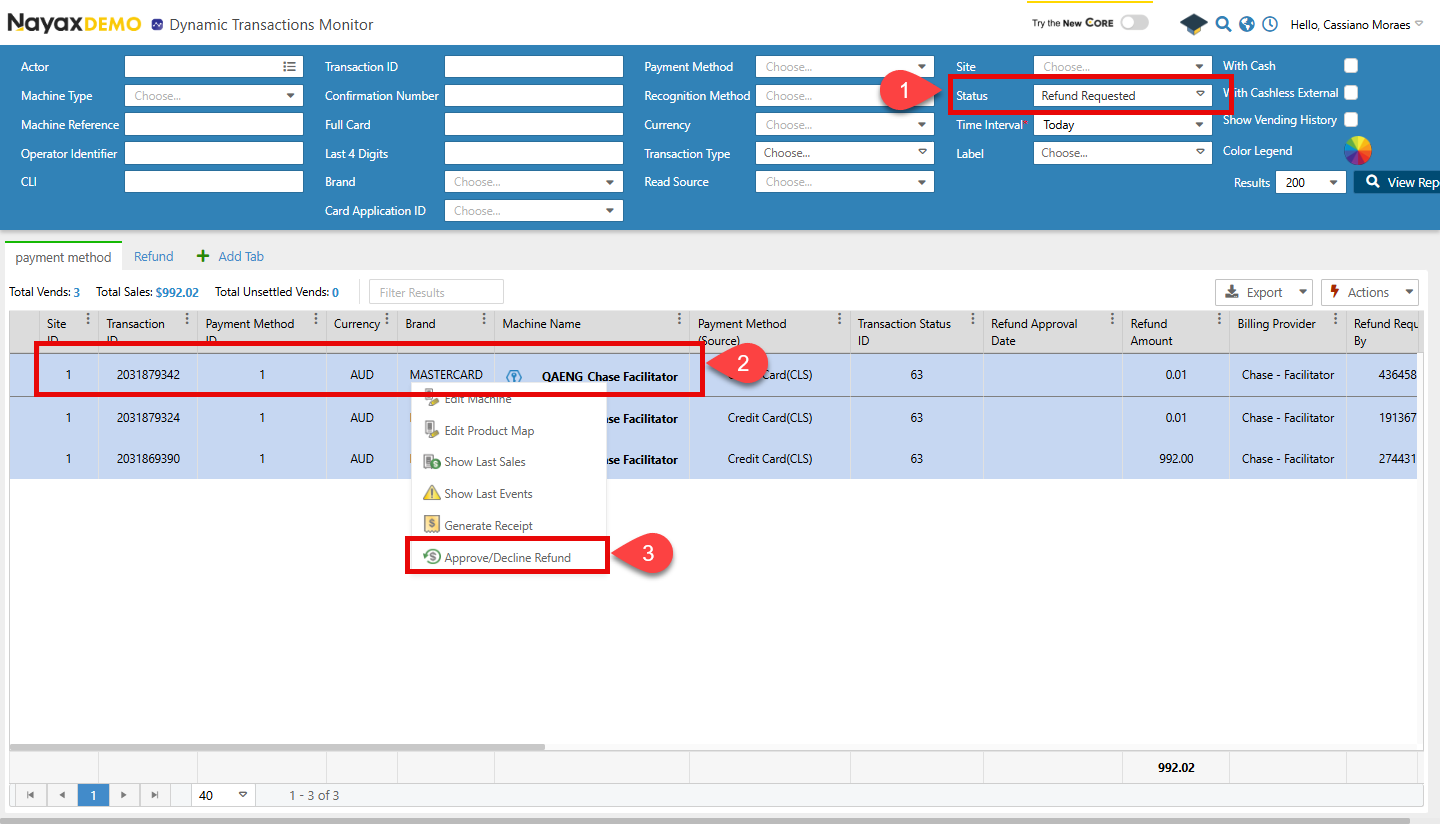Viewport: 1440px width, 824px height.
Task: Go to next results page
Action: pyautogui.click(x=124, y=795)
